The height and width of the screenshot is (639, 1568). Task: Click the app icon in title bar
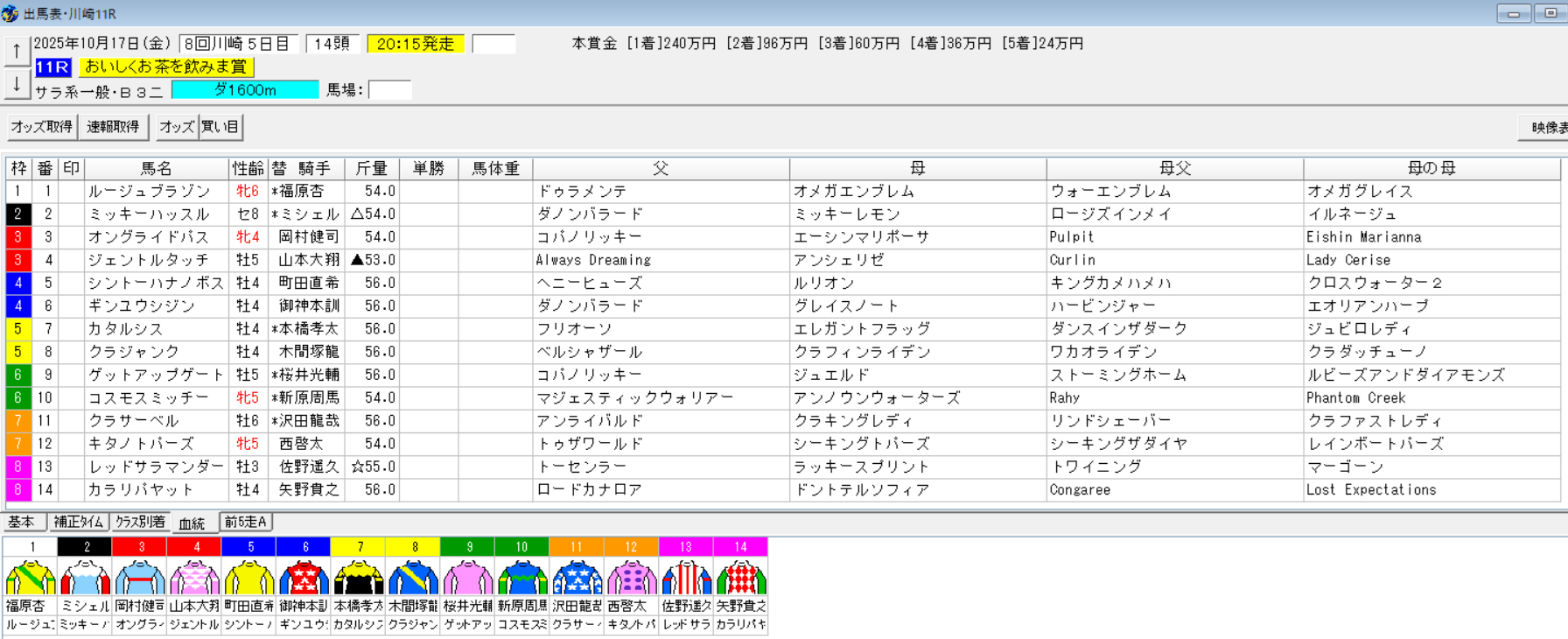click(10, 13)
